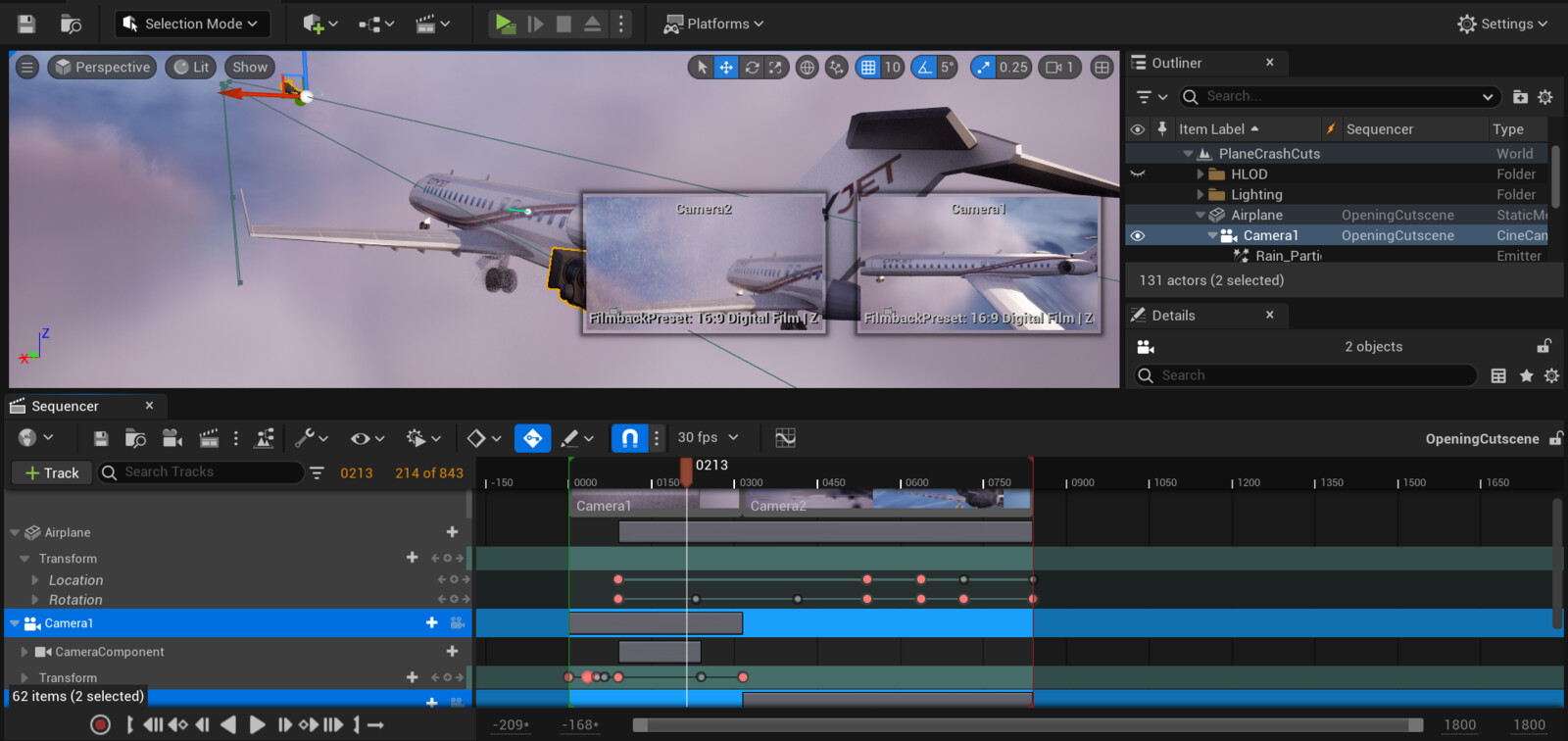Open keyframe options diamond dropdown

click(484, 438)
